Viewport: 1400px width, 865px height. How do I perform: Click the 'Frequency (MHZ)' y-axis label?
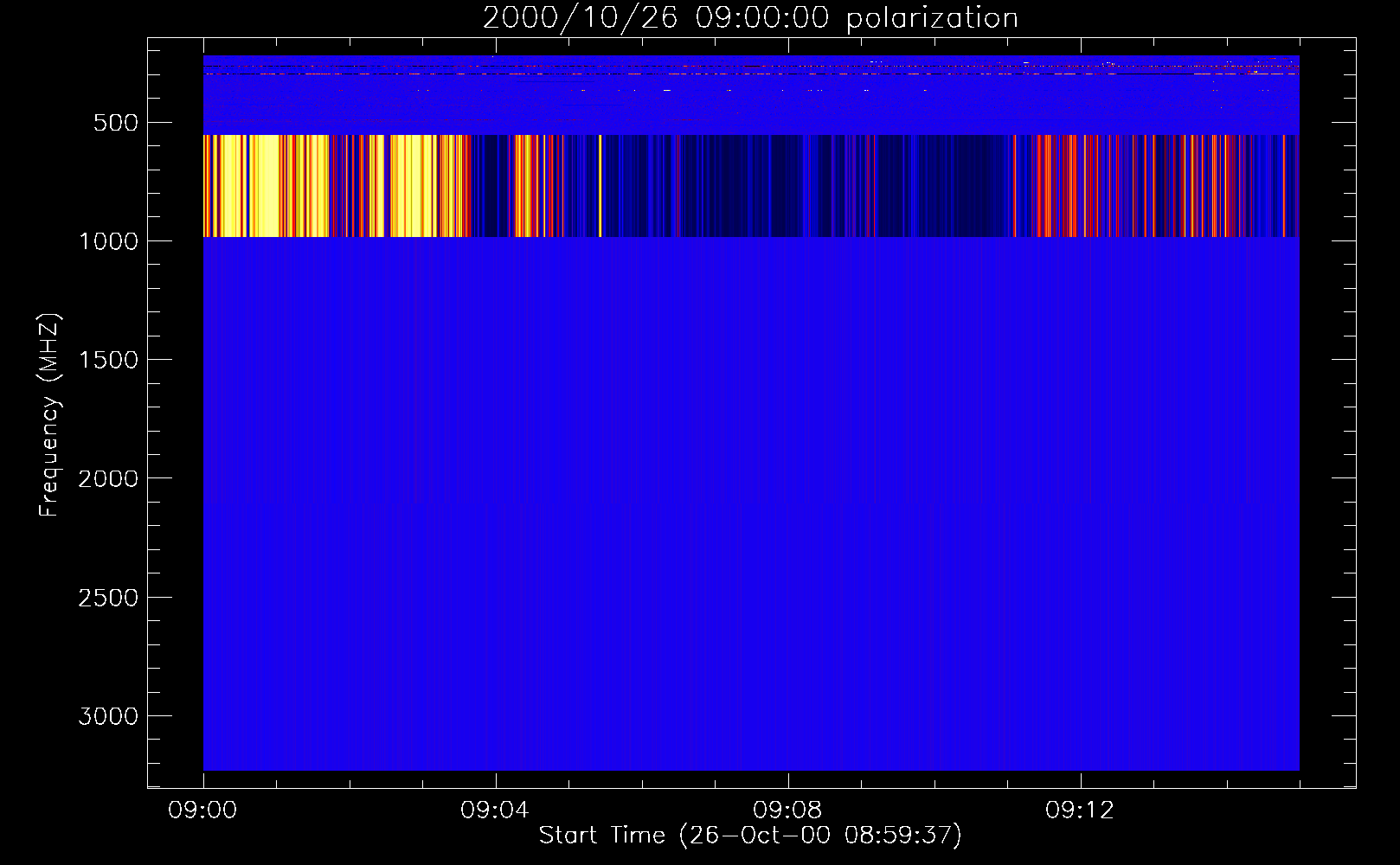click(49, 416)
